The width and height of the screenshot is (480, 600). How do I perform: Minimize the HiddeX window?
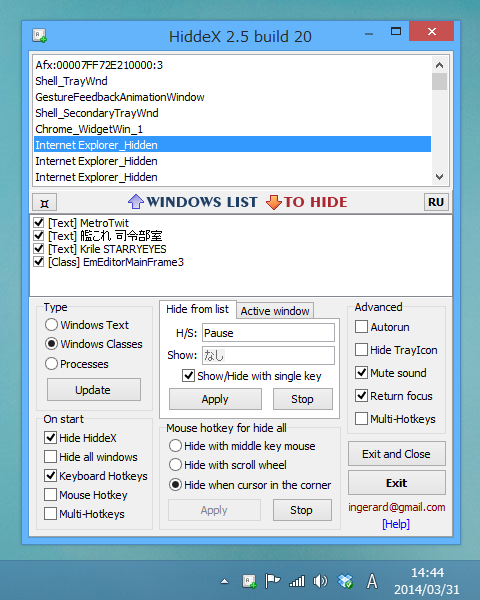coord(369,34)
